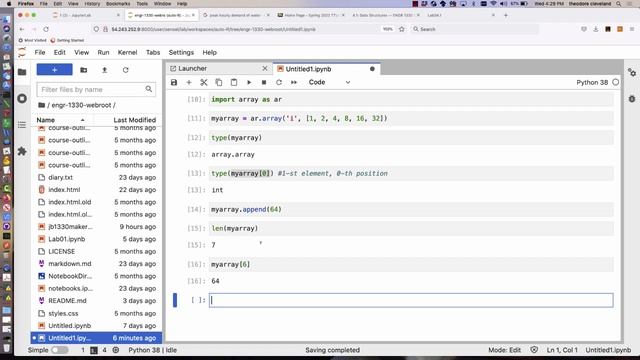Click the empty active code cell
The image size is (640, 360).
(411, 300)
